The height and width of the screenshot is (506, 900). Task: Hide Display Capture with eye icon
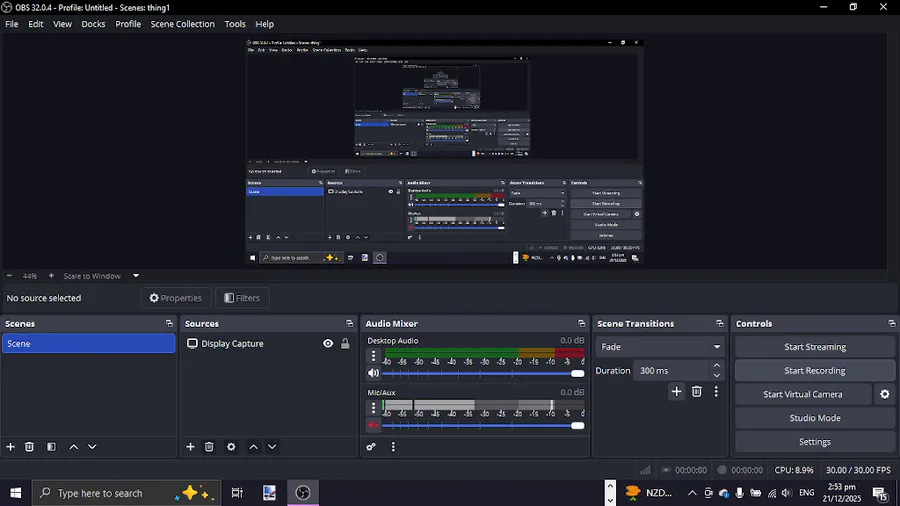click(328, 344)
